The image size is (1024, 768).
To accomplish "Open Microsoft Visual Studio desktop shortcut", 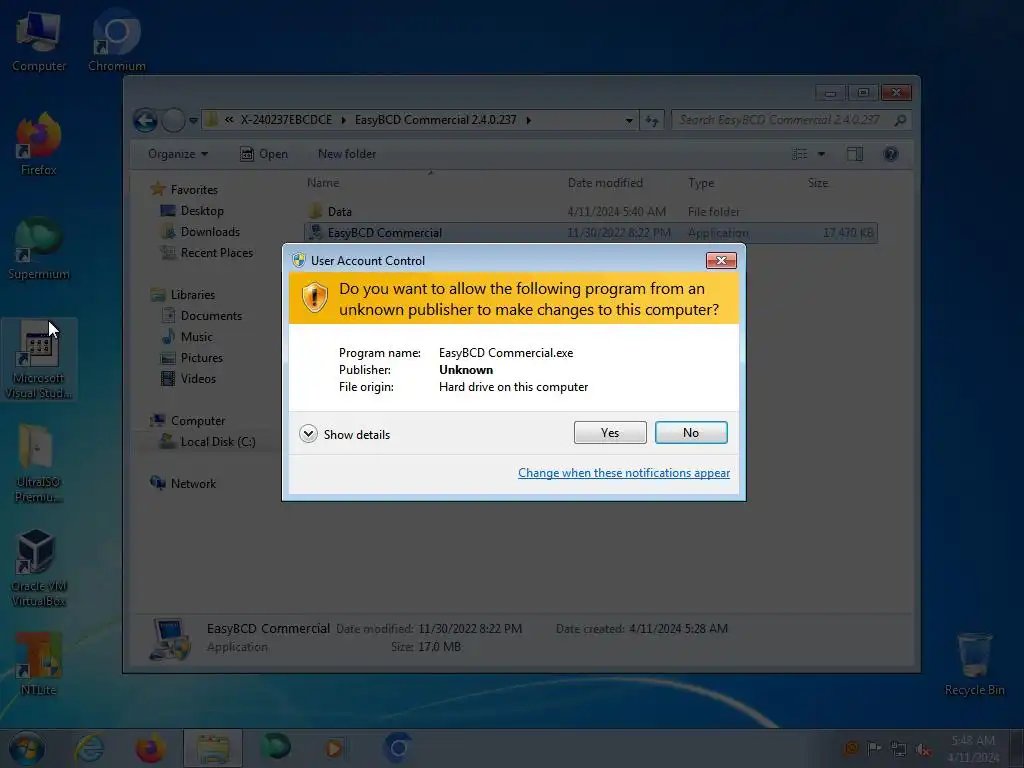I will [39, 360].
